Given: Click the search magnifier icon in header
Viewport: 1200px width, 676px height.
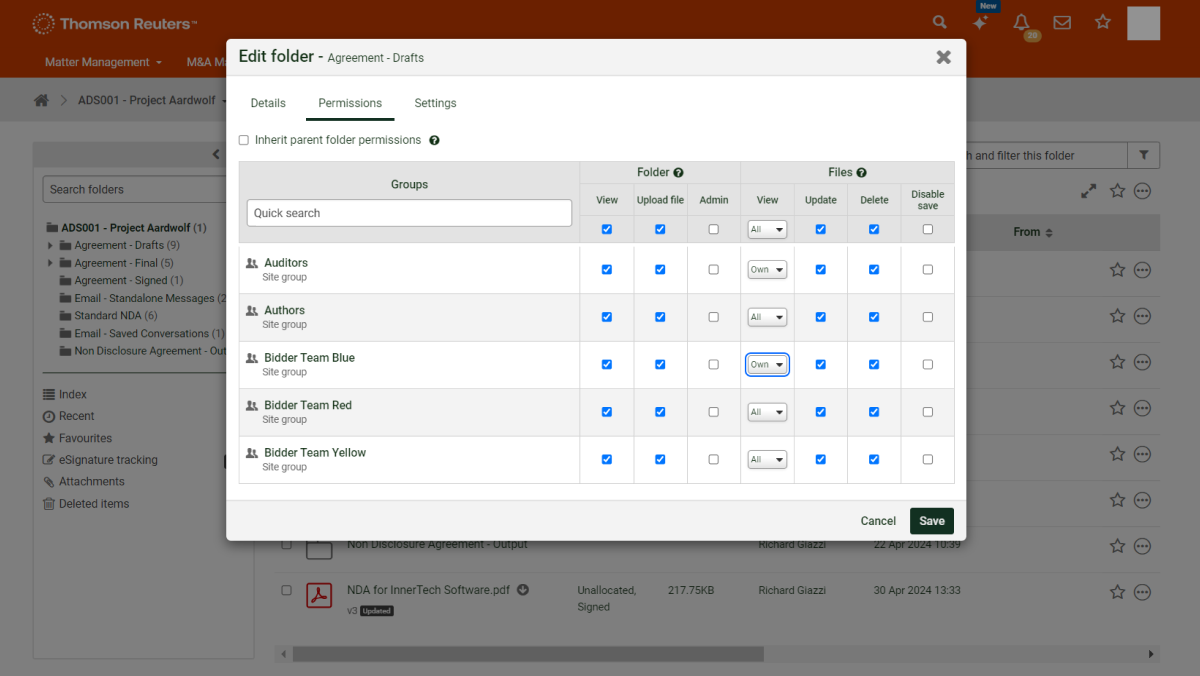Looking at the screenshot, I should 939,22.
